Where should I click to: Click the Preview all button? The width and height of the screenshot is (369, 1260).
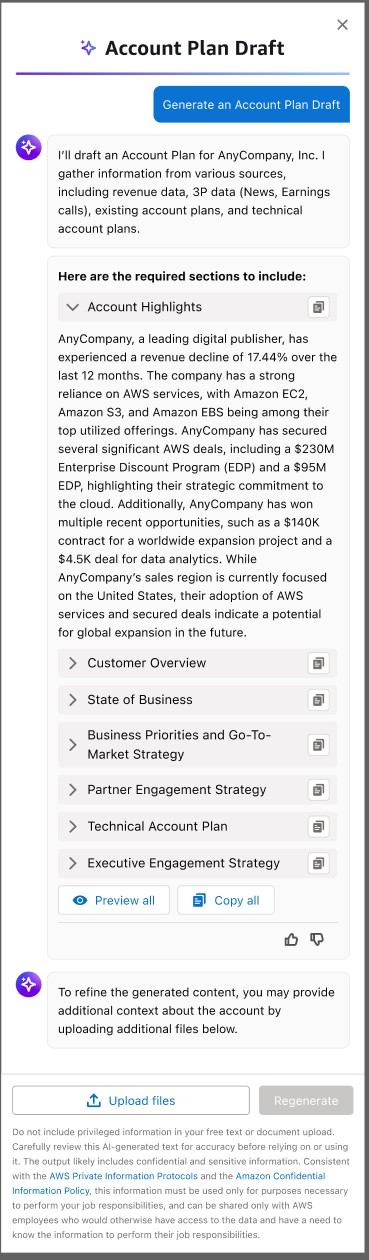(114, 900)
